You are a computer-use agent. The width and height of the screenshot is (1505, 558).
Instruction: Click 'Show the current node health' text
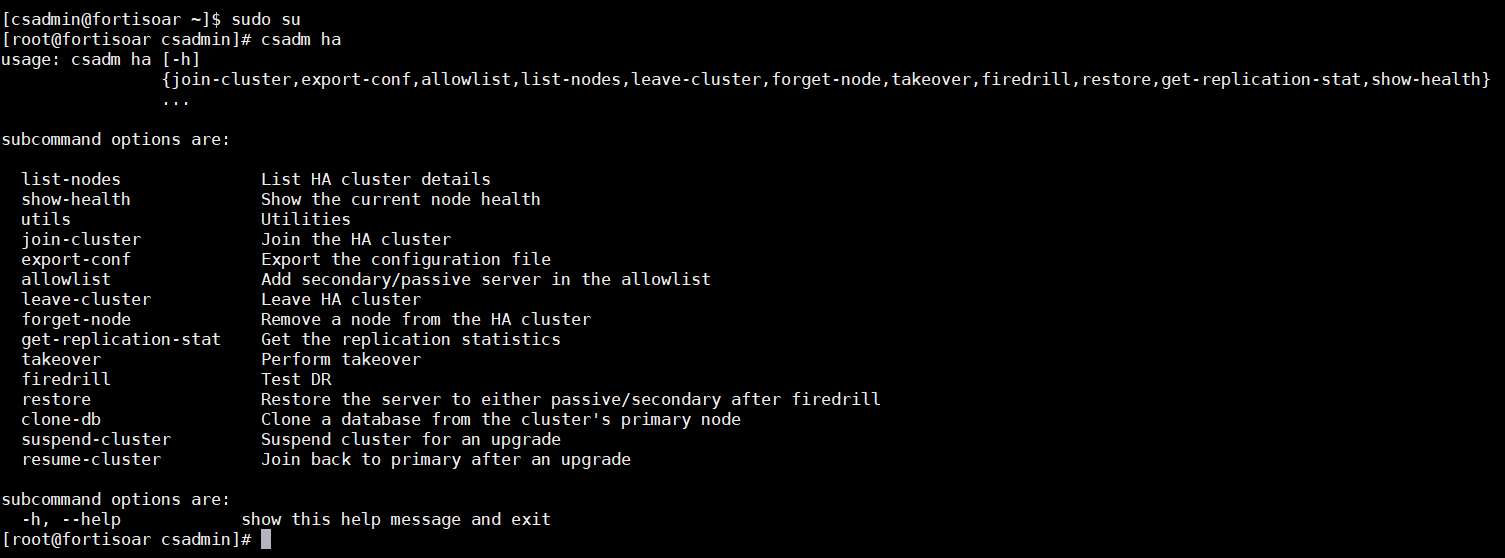coord(400,199)
